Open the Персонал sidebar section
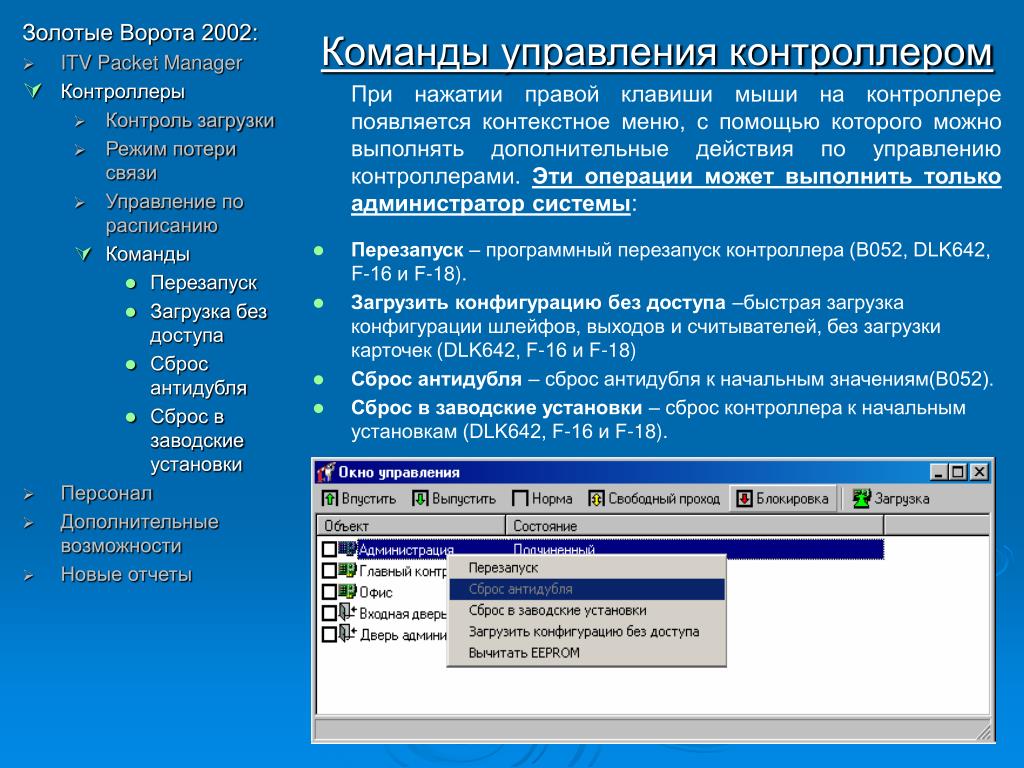 click(x=106, y=493)
